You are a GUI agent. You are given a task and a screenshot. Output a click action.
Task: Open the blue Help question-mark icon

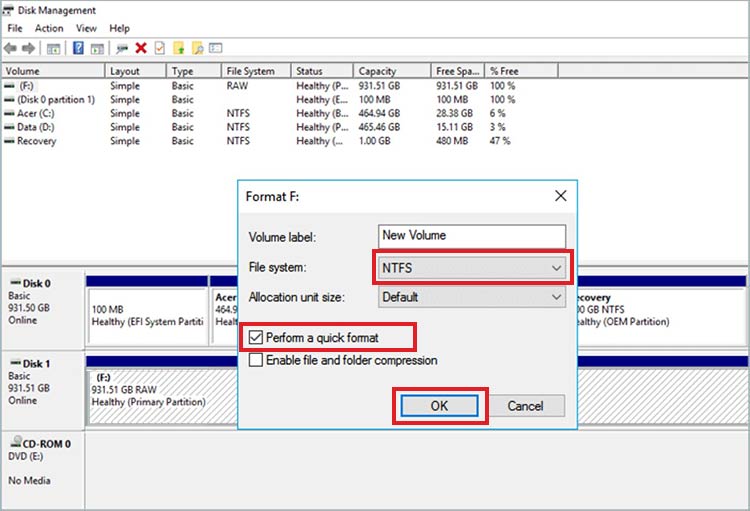pos(78,48)
